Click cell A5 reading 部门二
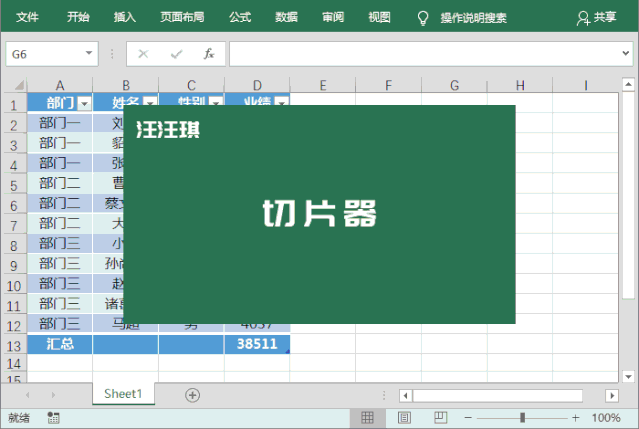This screenshot has height=429, width=639. [60, 183]
